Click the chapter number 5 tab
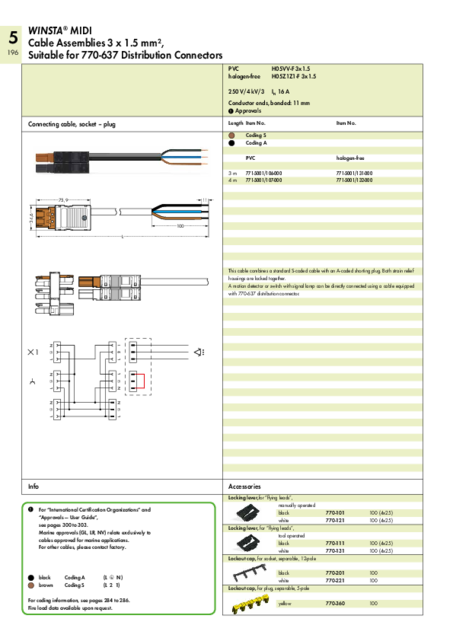The height and width of the screenshot is (641, 453). point(13,38)
